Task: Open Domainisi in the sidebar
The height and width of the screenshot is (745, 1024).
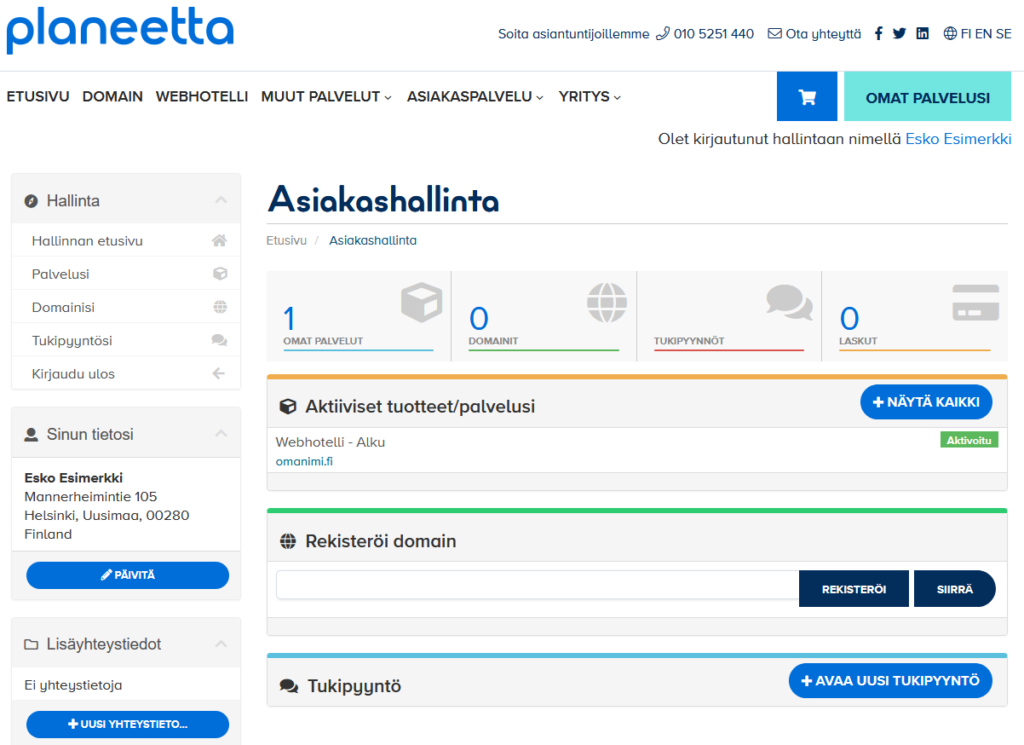Action: pyautogui.click(x=126, y=307)
